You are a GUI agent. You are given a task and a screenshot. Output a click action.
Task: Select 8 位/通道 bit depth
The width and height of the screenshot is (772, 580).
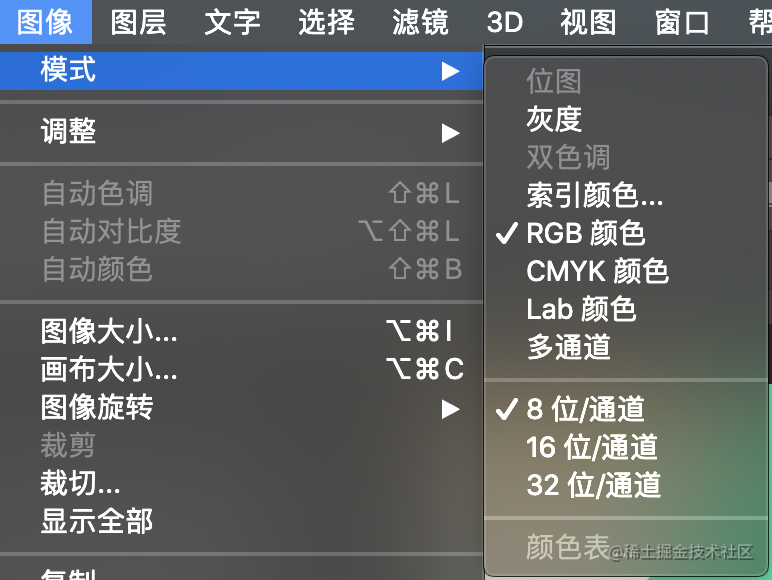(x=626, y=409)
